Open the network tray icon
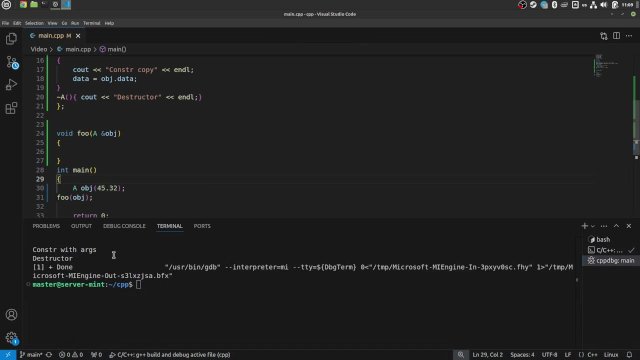640x360 pixels. coord(593,5)
